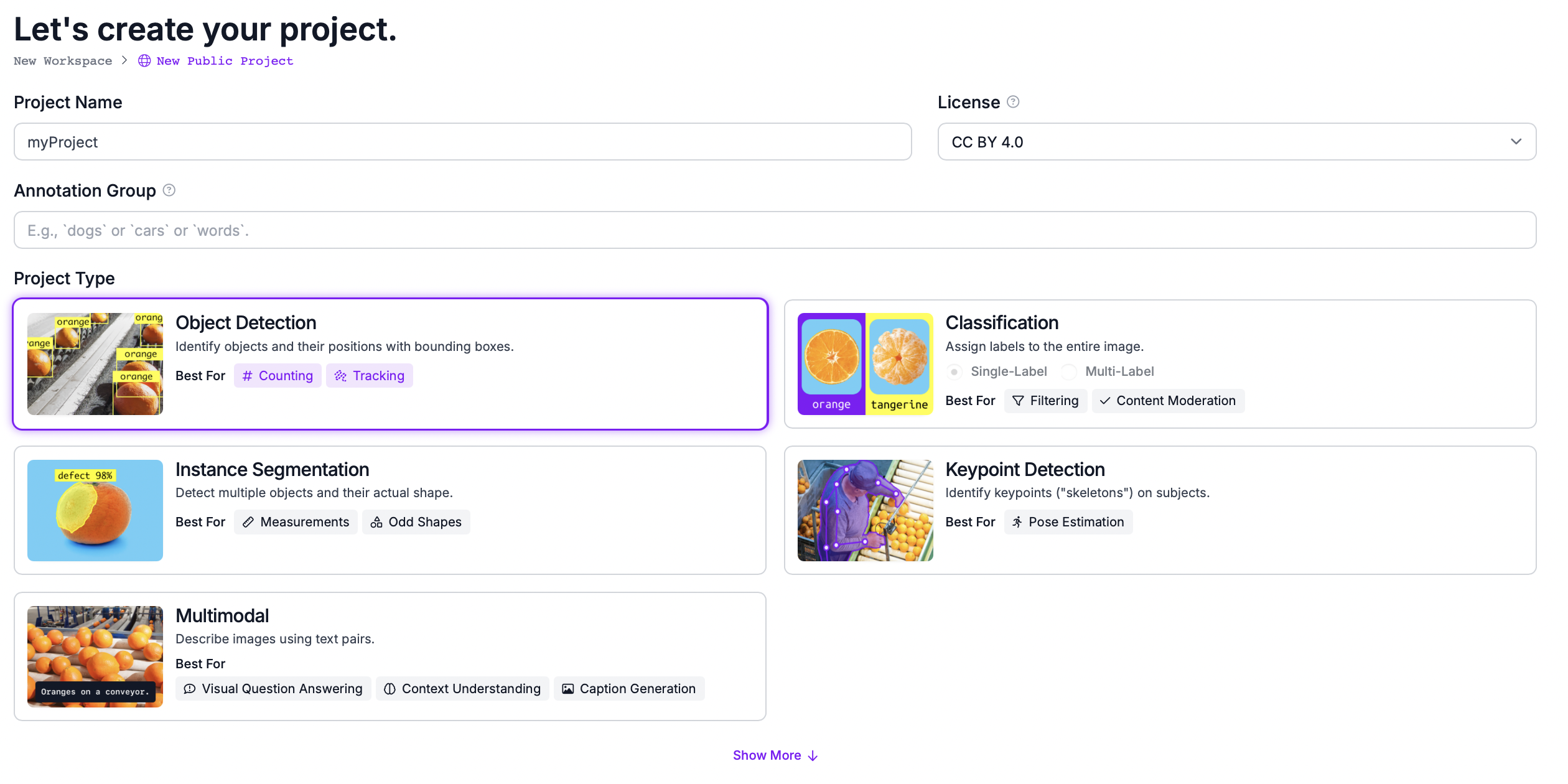Click the Caption Generation tag label
Viewport: 1568px width, 784px height.
[x=629, y=689]
